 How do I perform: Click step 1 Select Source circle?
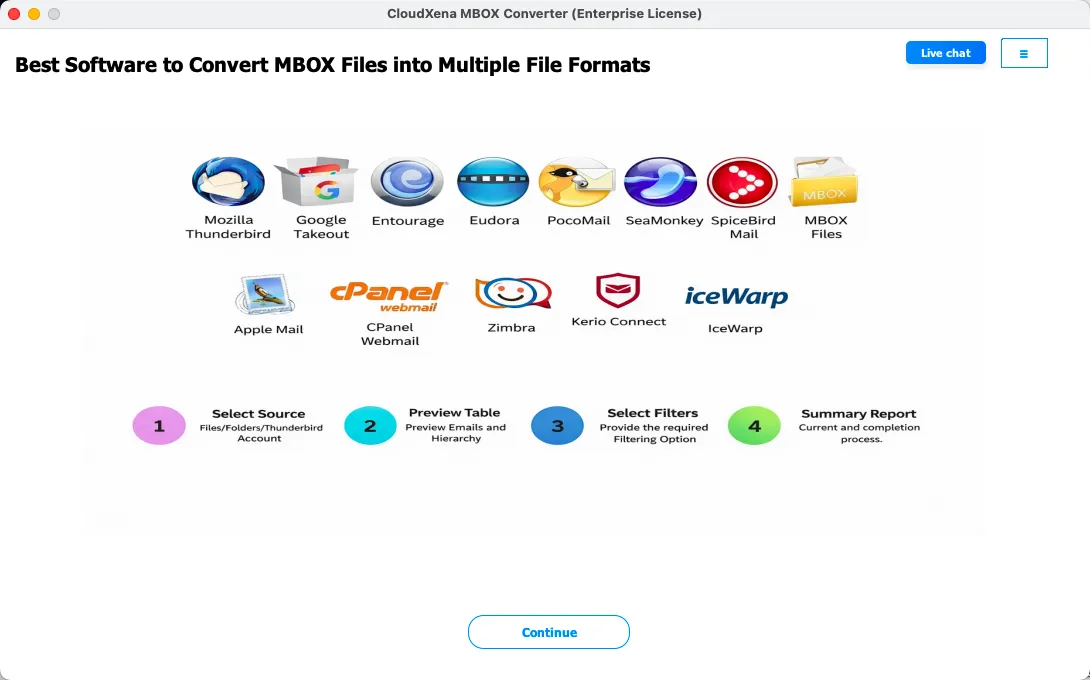(x=159, y=426)
